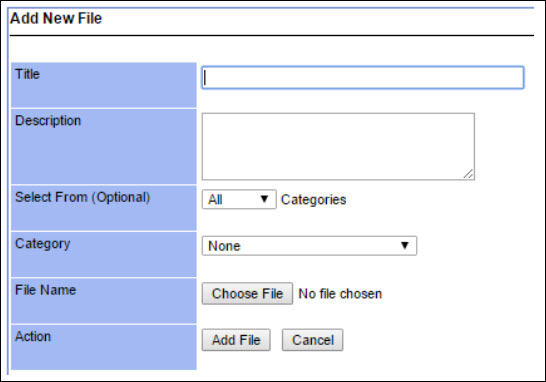Click the Select From (Optional) label
The width and height of the screenshot is (546, 382).
tap(83, 197)
